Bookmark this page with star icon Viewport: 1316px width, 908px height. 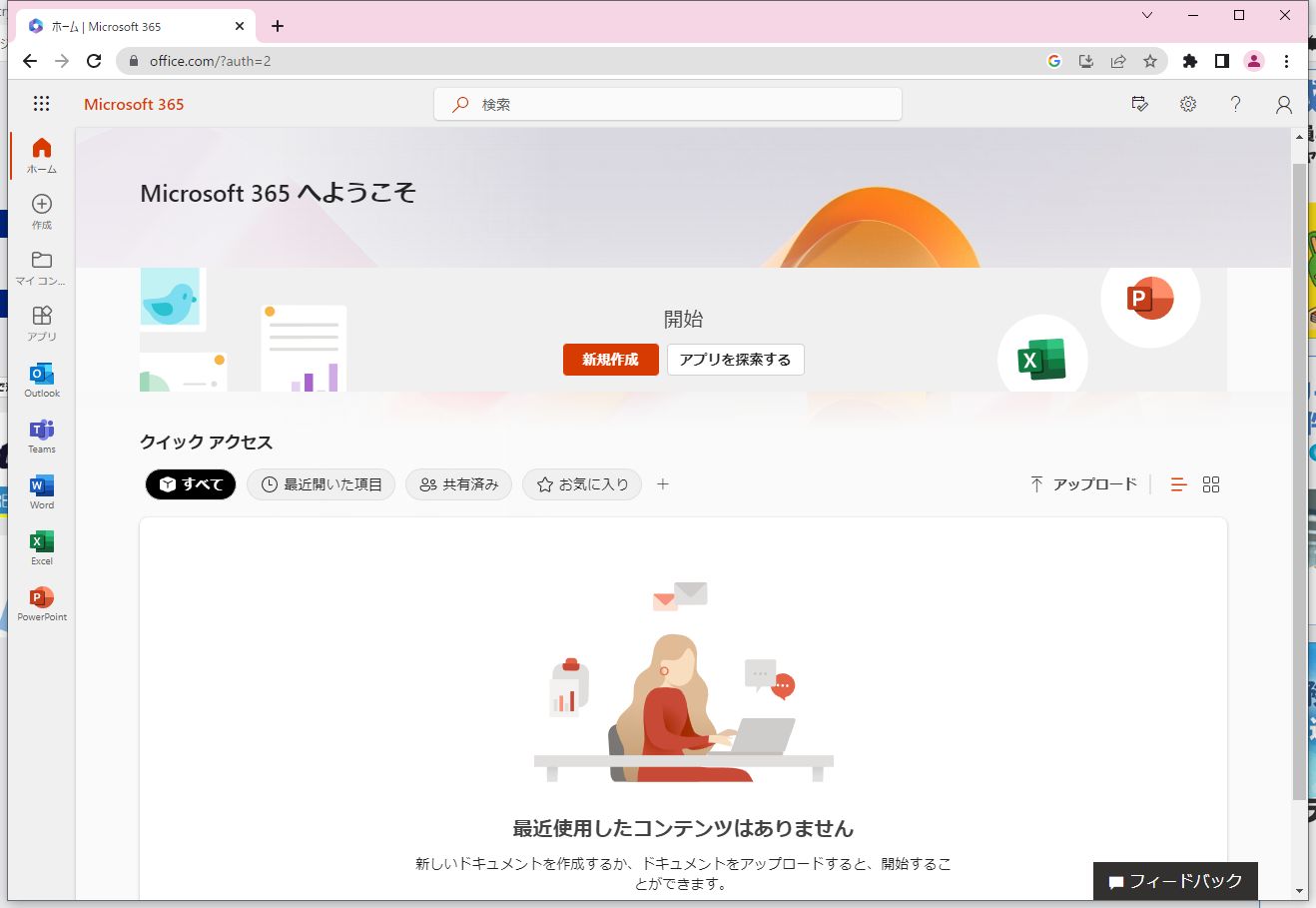(1150, 61)
